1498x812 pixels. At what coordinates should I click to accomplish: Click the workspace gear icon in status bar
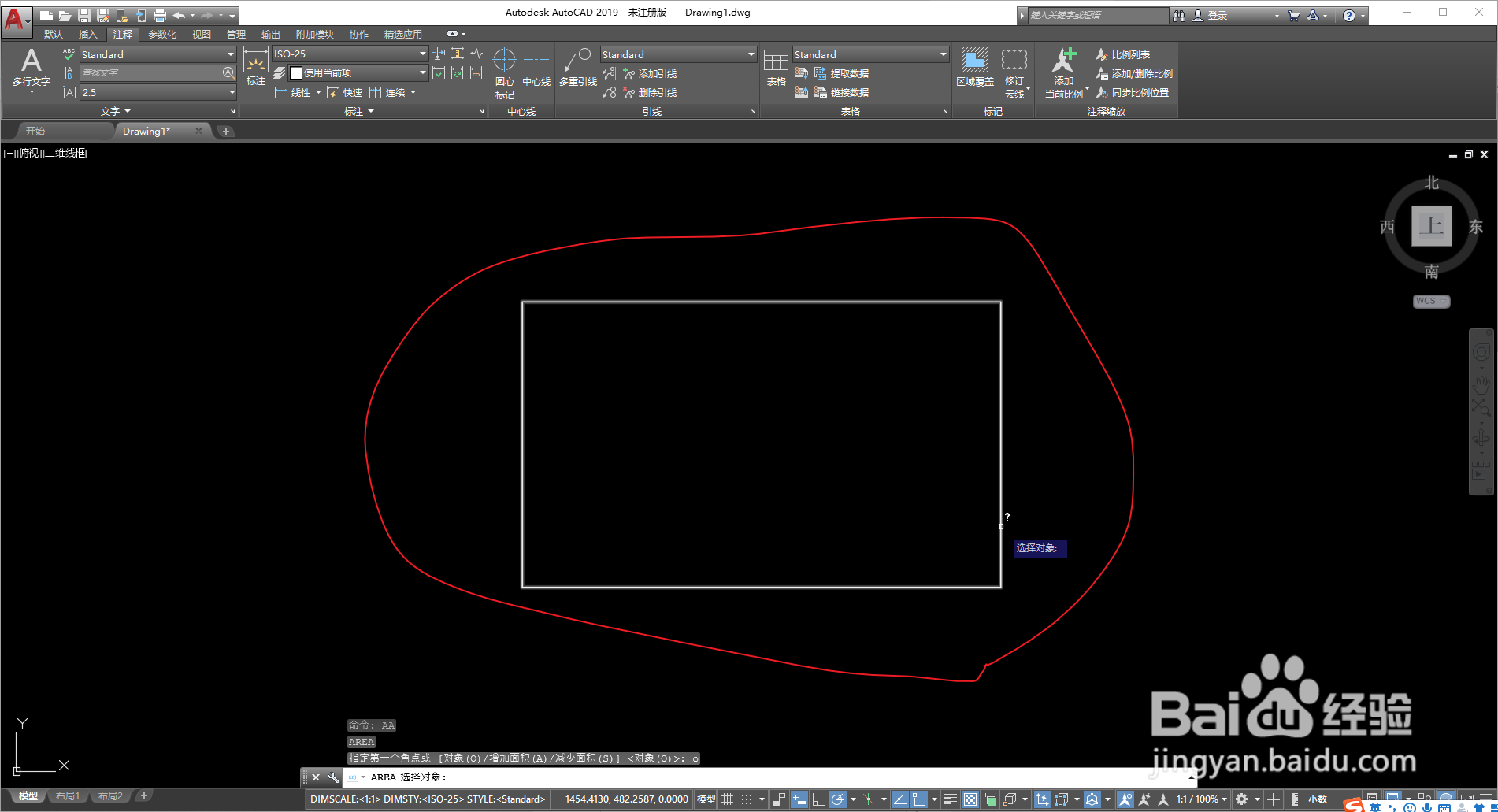pyautogui.click(x=1241, y=799)
